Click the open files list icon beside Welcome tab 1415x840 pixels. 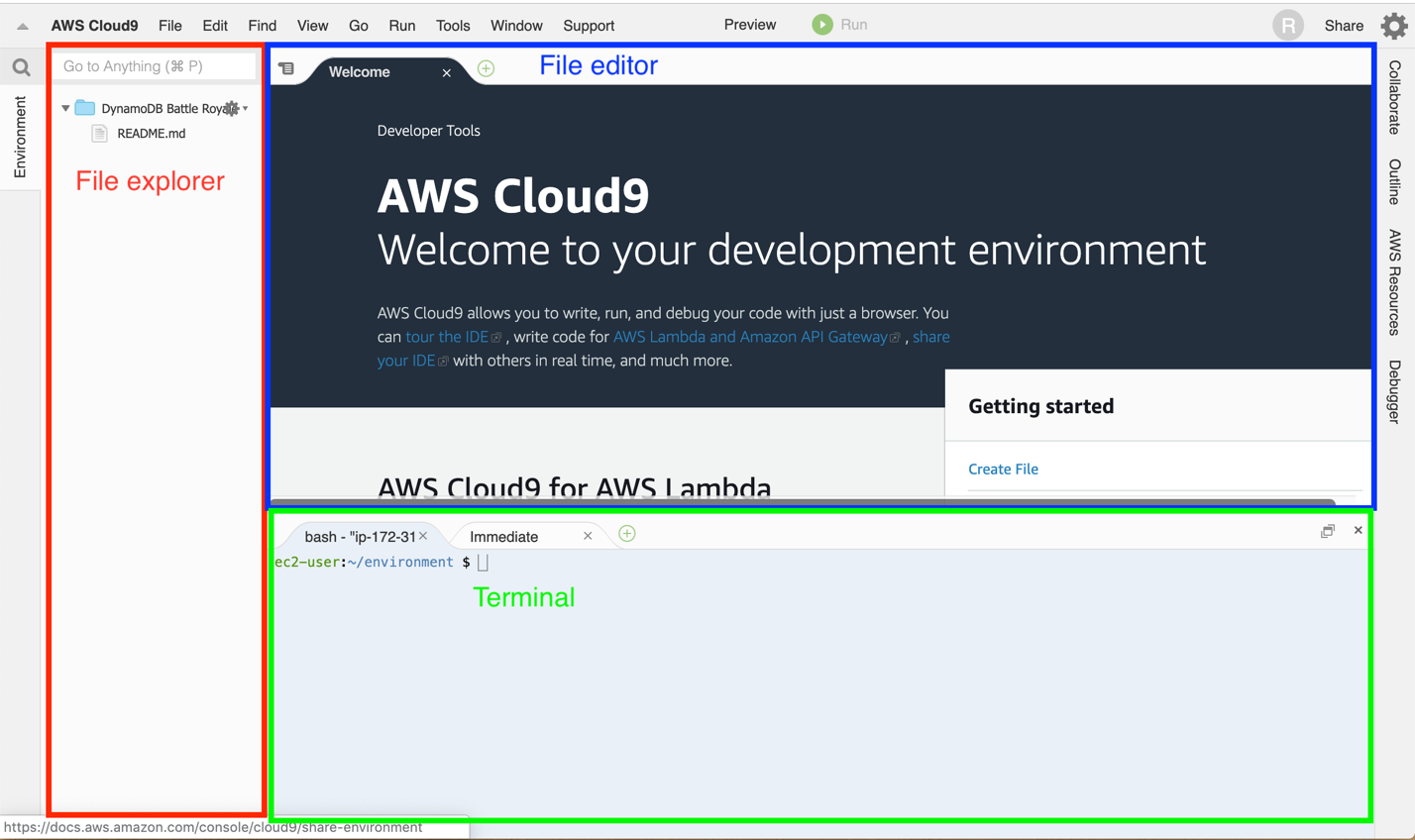click(286, 68)
